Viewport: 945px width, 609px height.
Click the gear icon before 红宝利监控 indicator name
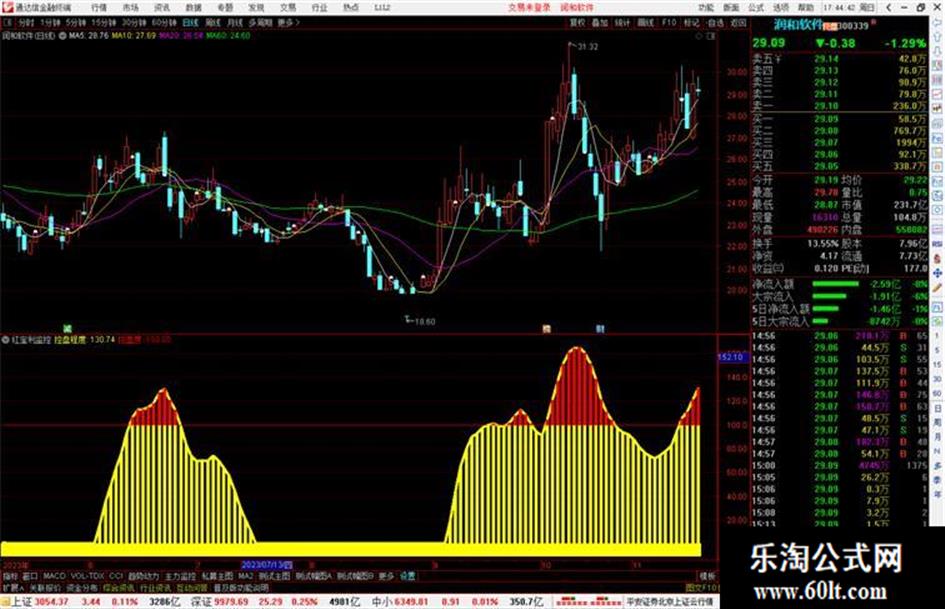[5, 340]
